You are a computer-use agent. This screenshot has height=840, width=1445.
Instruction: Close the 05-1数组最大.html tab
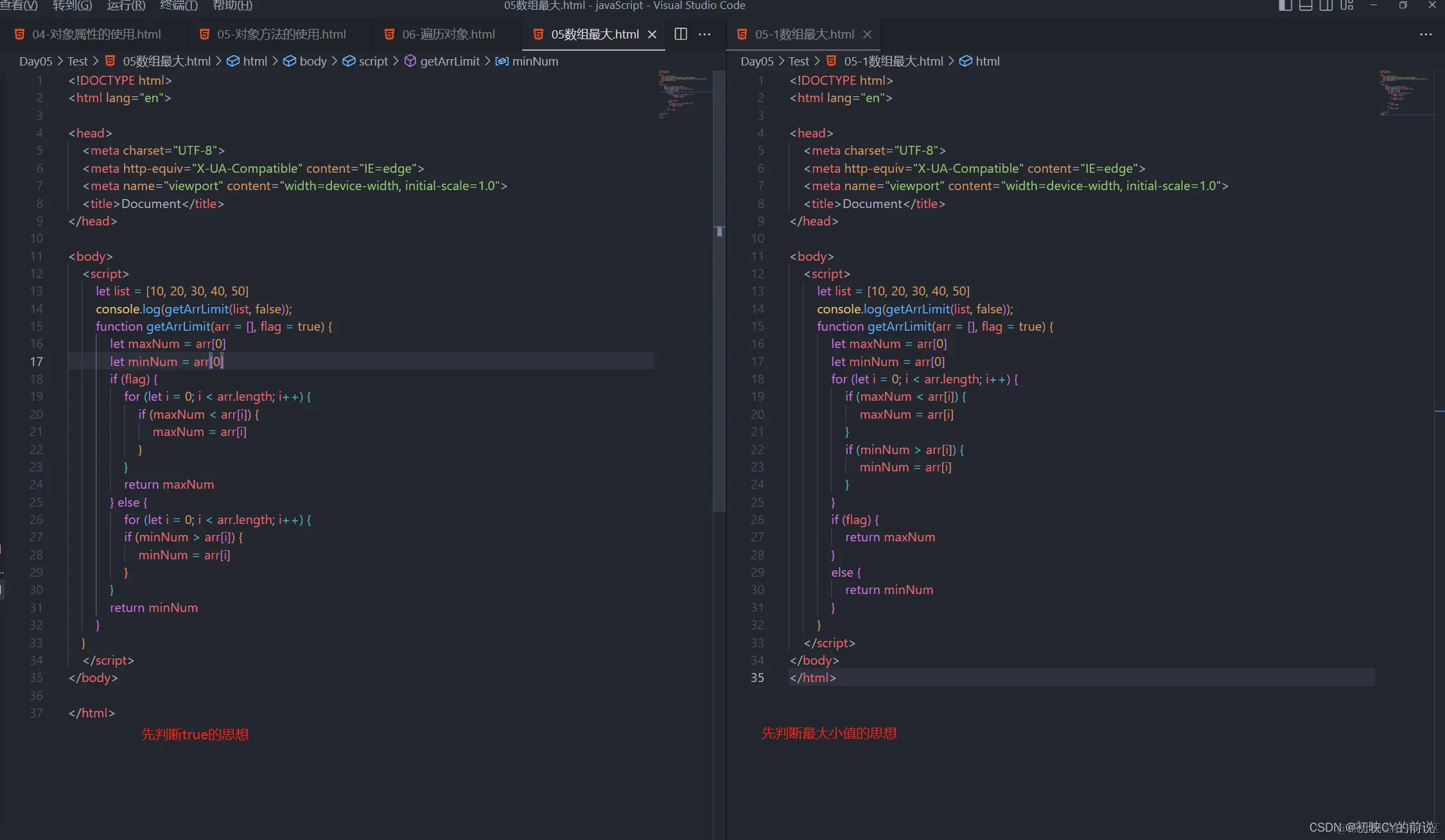tap(867, 34)
